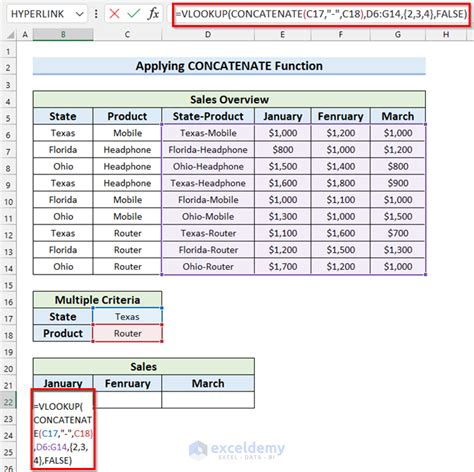Image resolution: width=474 pixels, height=472 pixels.
Task: Click the 'Fenruary' heading in Sales results
Action: (127, 383)
